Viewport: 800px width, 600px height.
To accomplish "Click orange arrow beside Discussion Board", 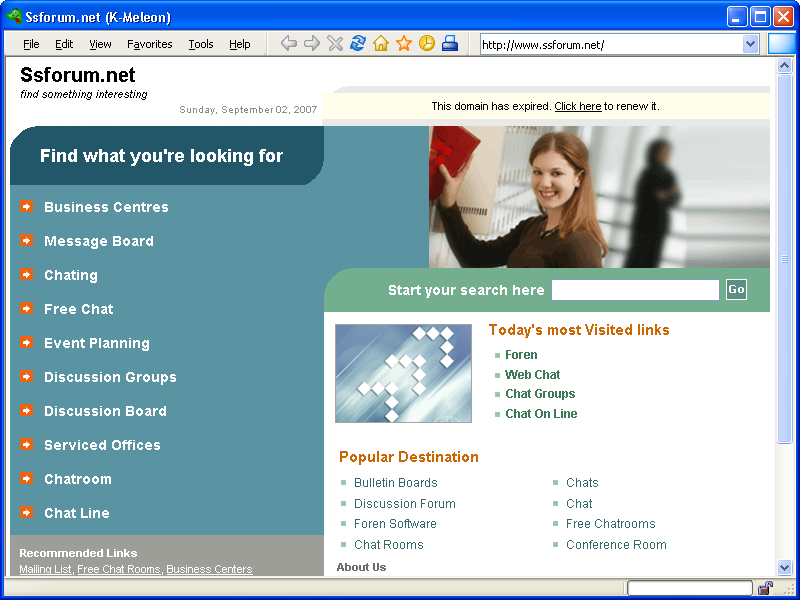I will (x=27, y=411).
